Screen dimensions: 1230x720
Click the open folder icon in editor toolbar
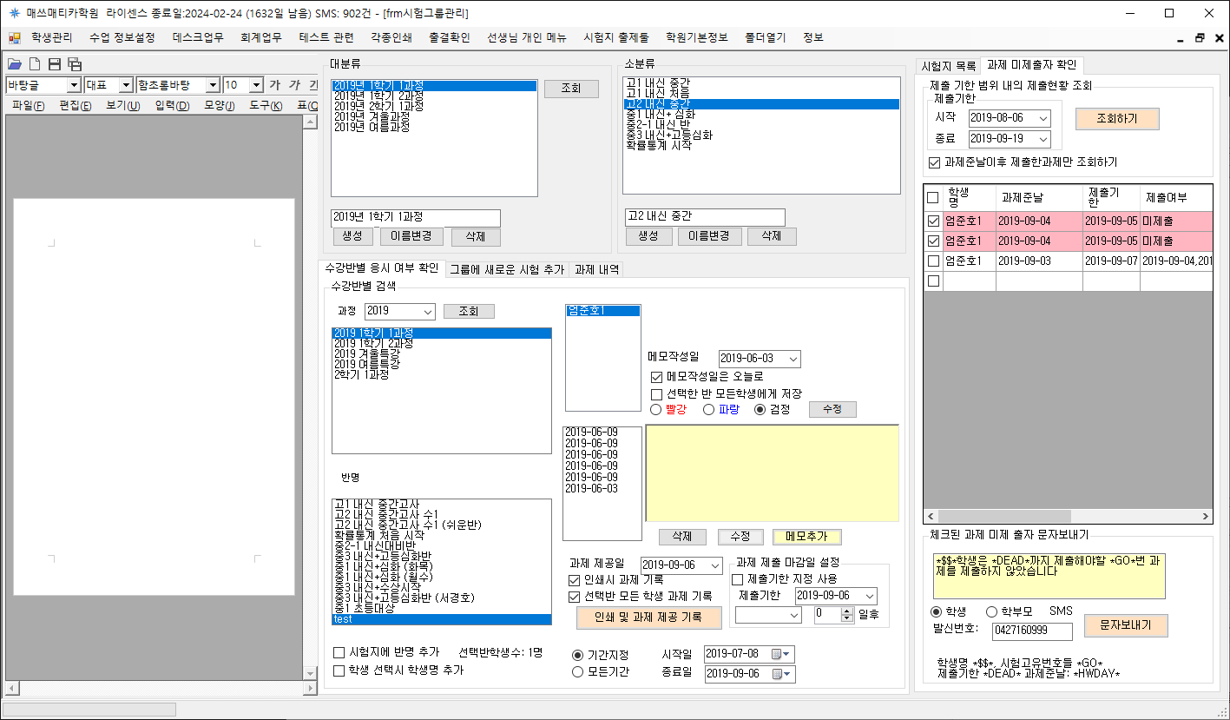[15, 64]
